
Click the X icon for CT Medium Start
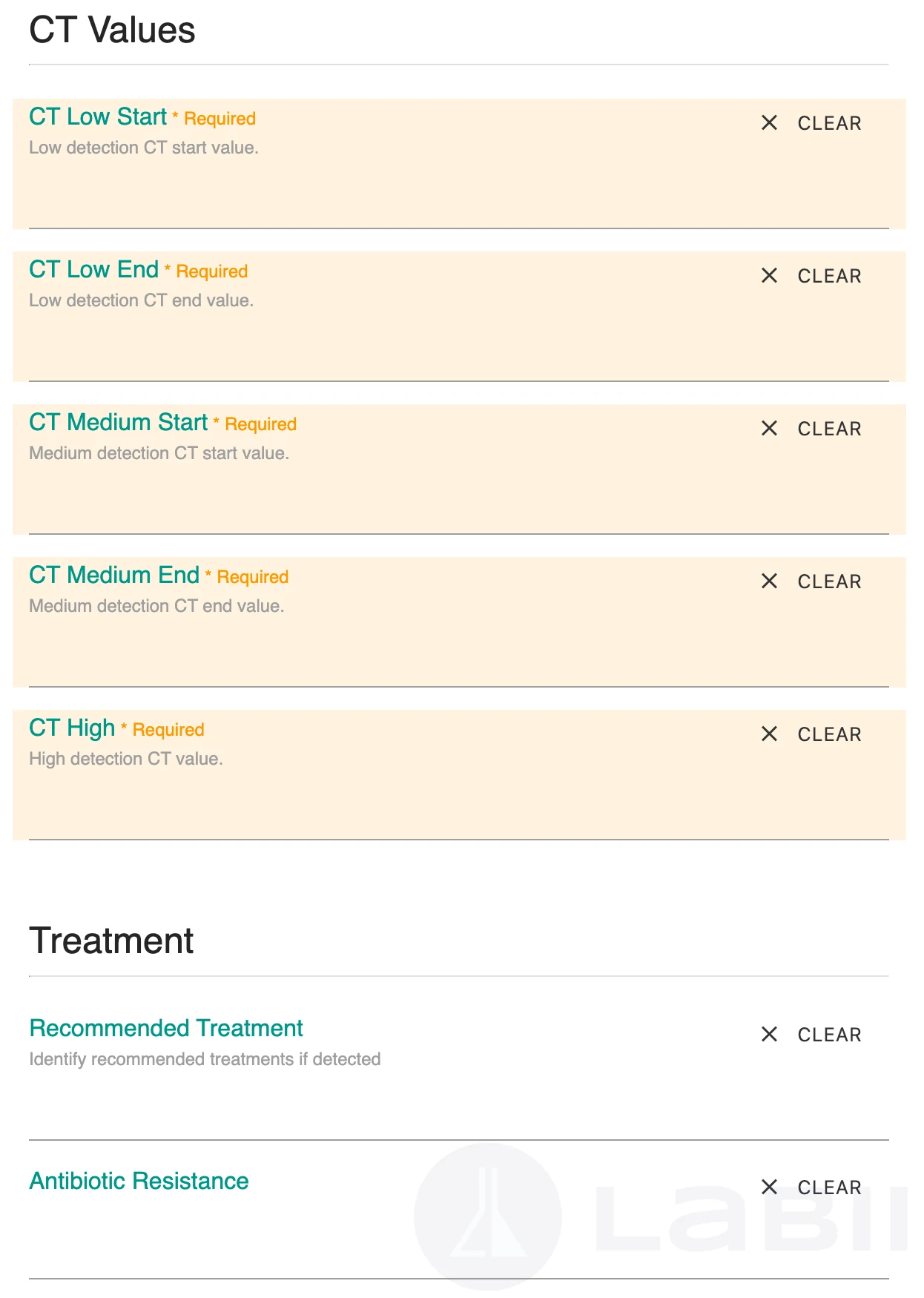point(769,429)
